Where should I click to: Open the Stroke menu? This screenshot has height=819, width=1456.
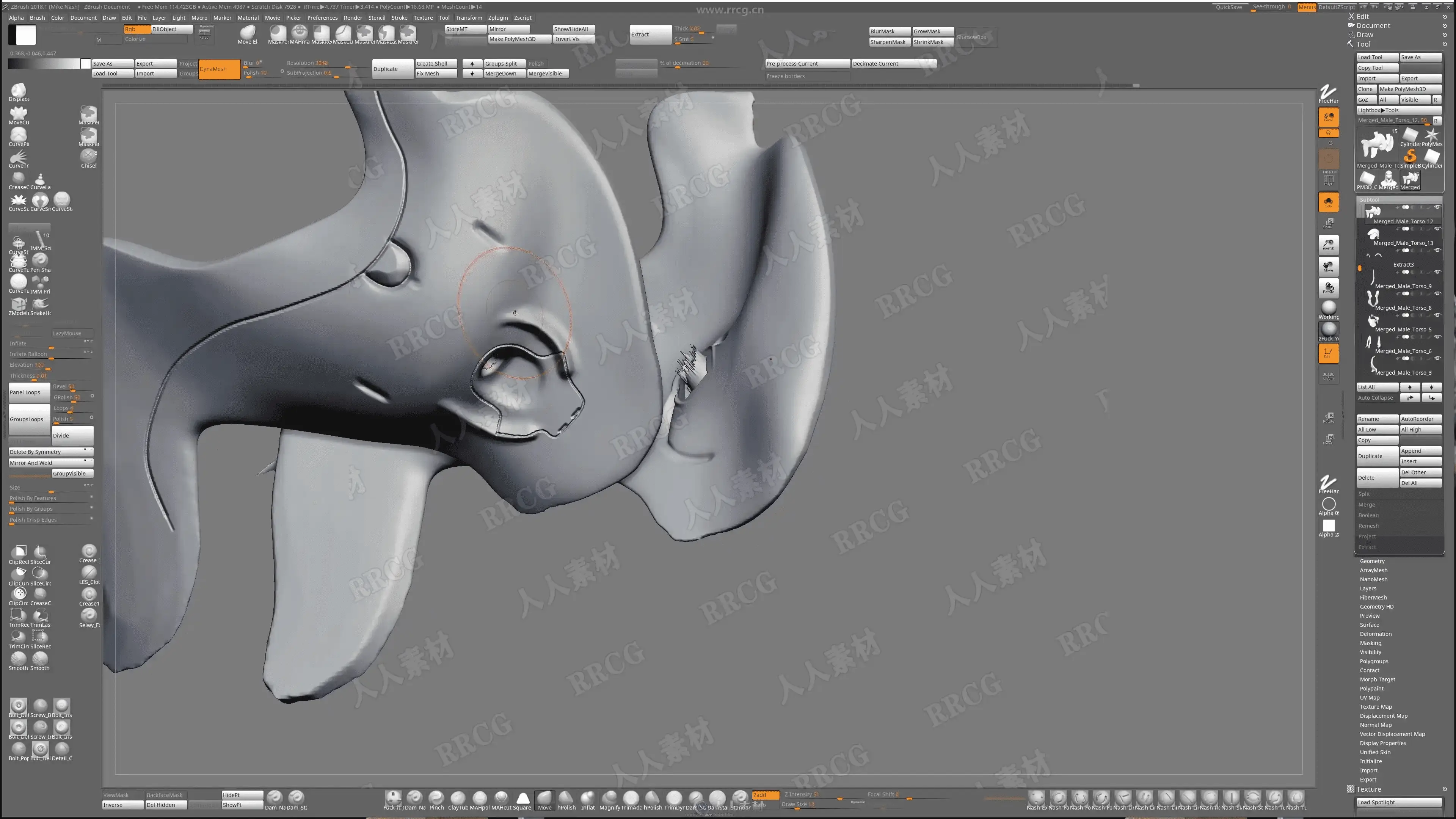tap(399, 17)
